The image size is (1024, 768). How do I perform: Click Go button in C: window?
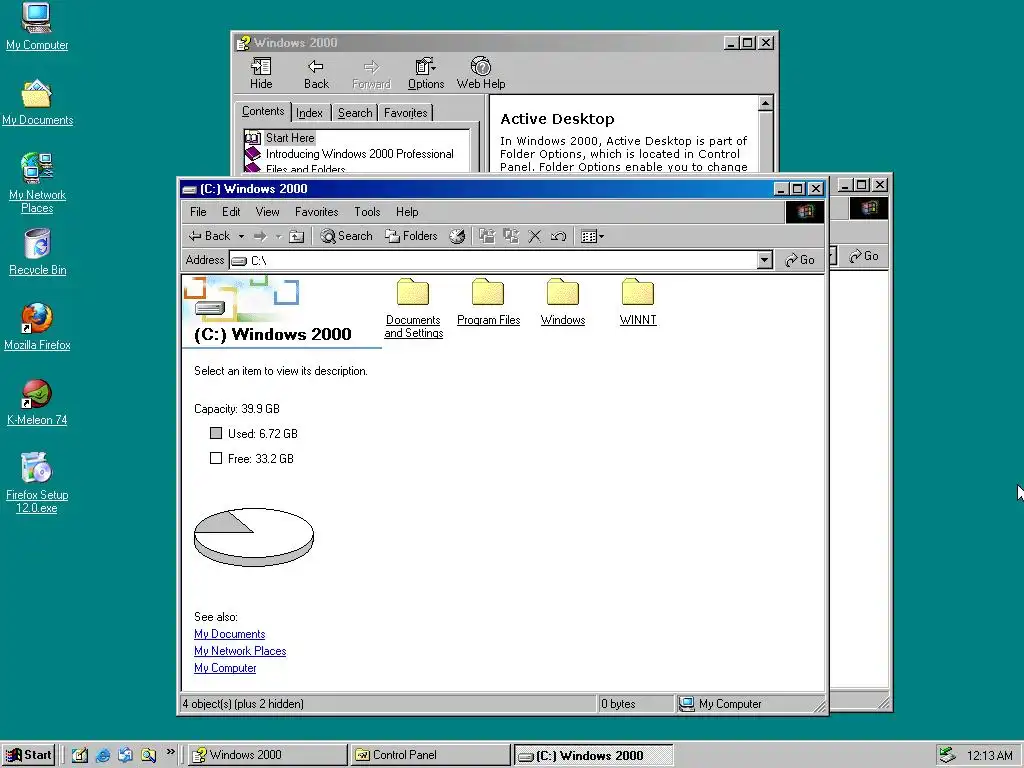click(x=800, y=260)
